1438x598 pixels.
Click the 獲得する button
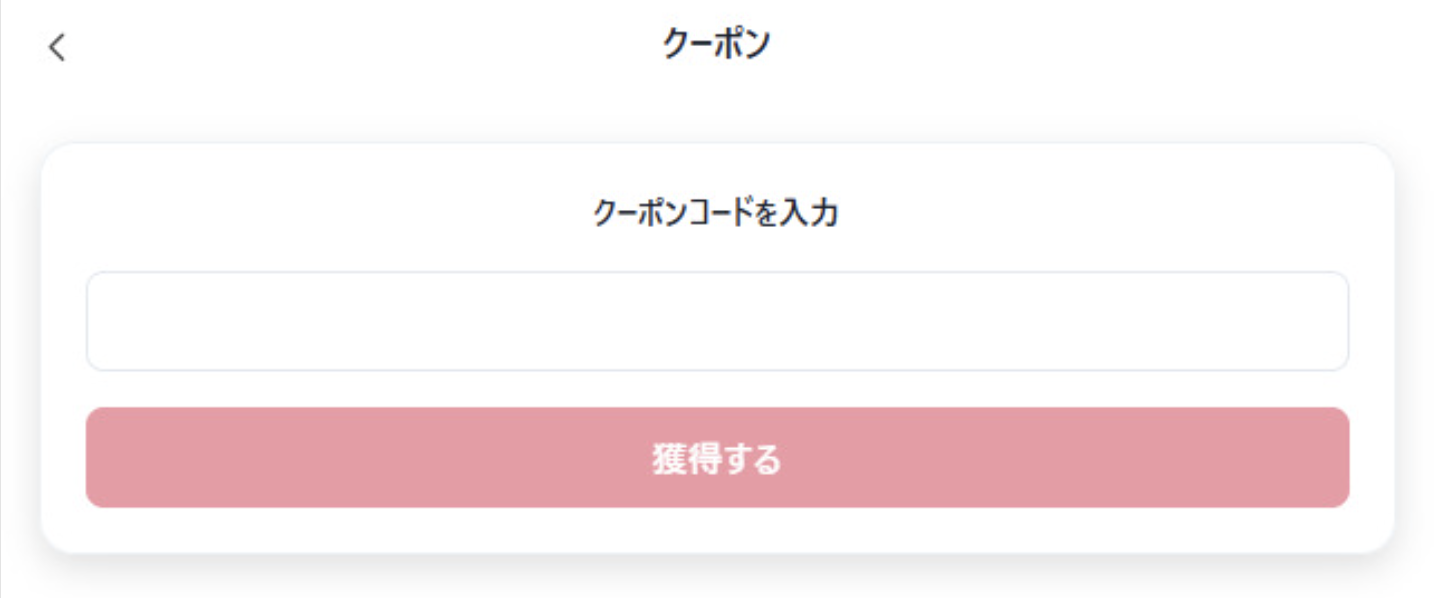(717, 458)
